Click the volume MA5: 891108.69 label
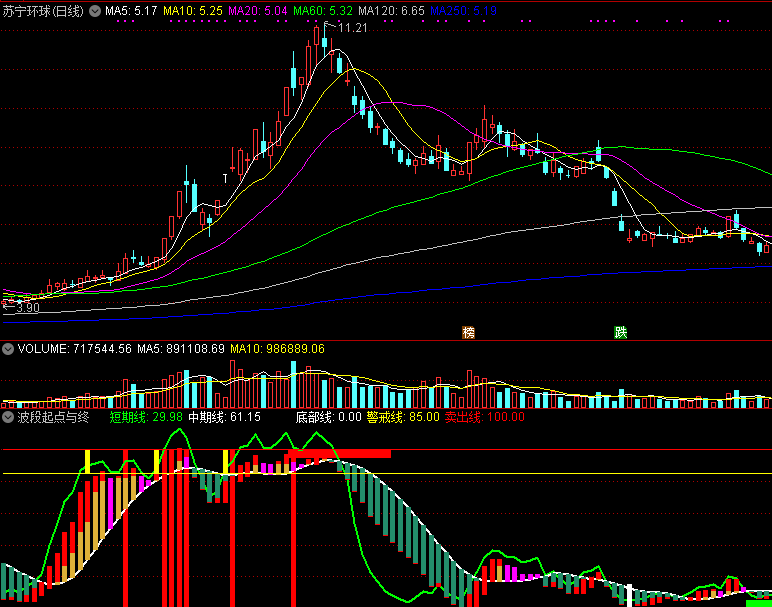 click(x=181, y=349)
